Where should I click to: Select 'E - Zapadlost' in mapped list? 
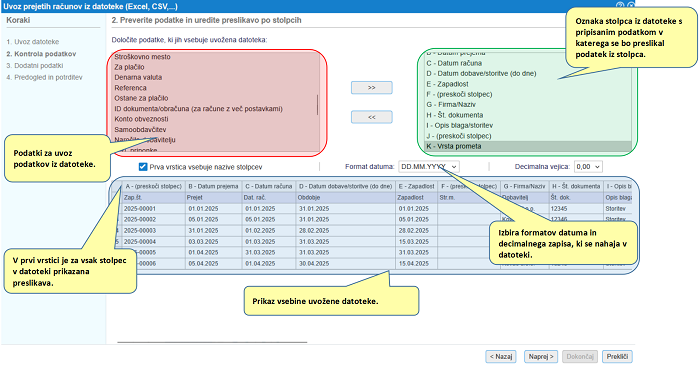pyautogui.click(x=528, y=84)
